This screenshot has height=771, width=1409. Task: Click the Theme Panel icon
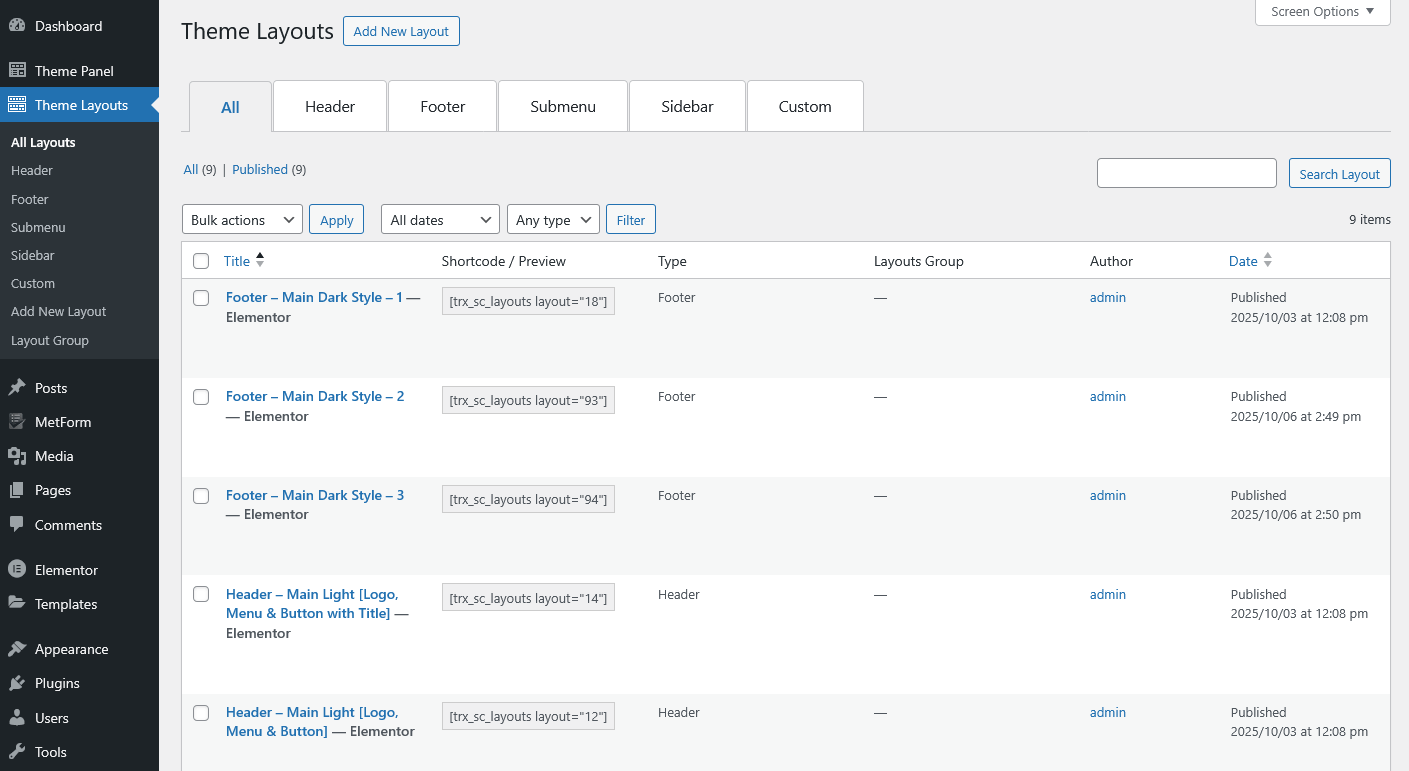tap(17, 71)
